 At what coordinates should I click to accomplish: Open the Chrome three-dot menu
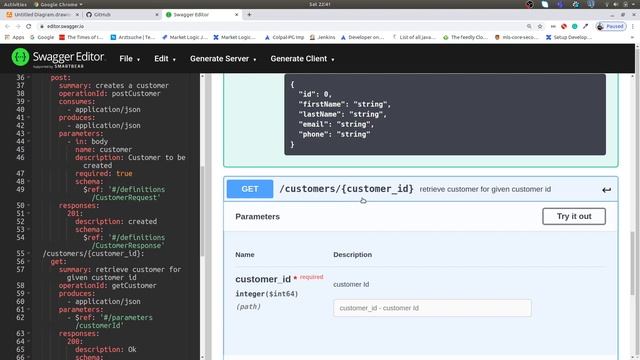pyautogui.click(x=633, y=26)
